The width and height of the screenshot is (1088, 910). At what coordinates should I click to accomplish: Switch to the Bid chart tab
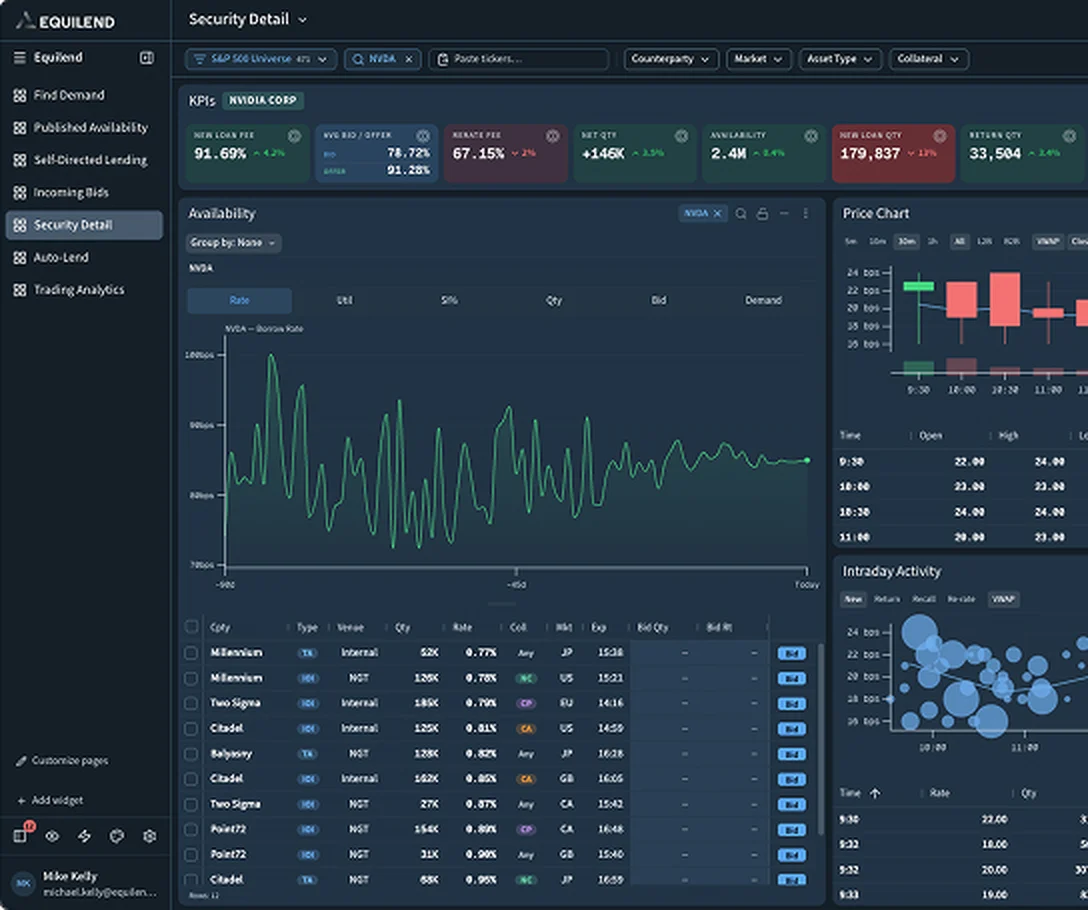coord(658,301)
